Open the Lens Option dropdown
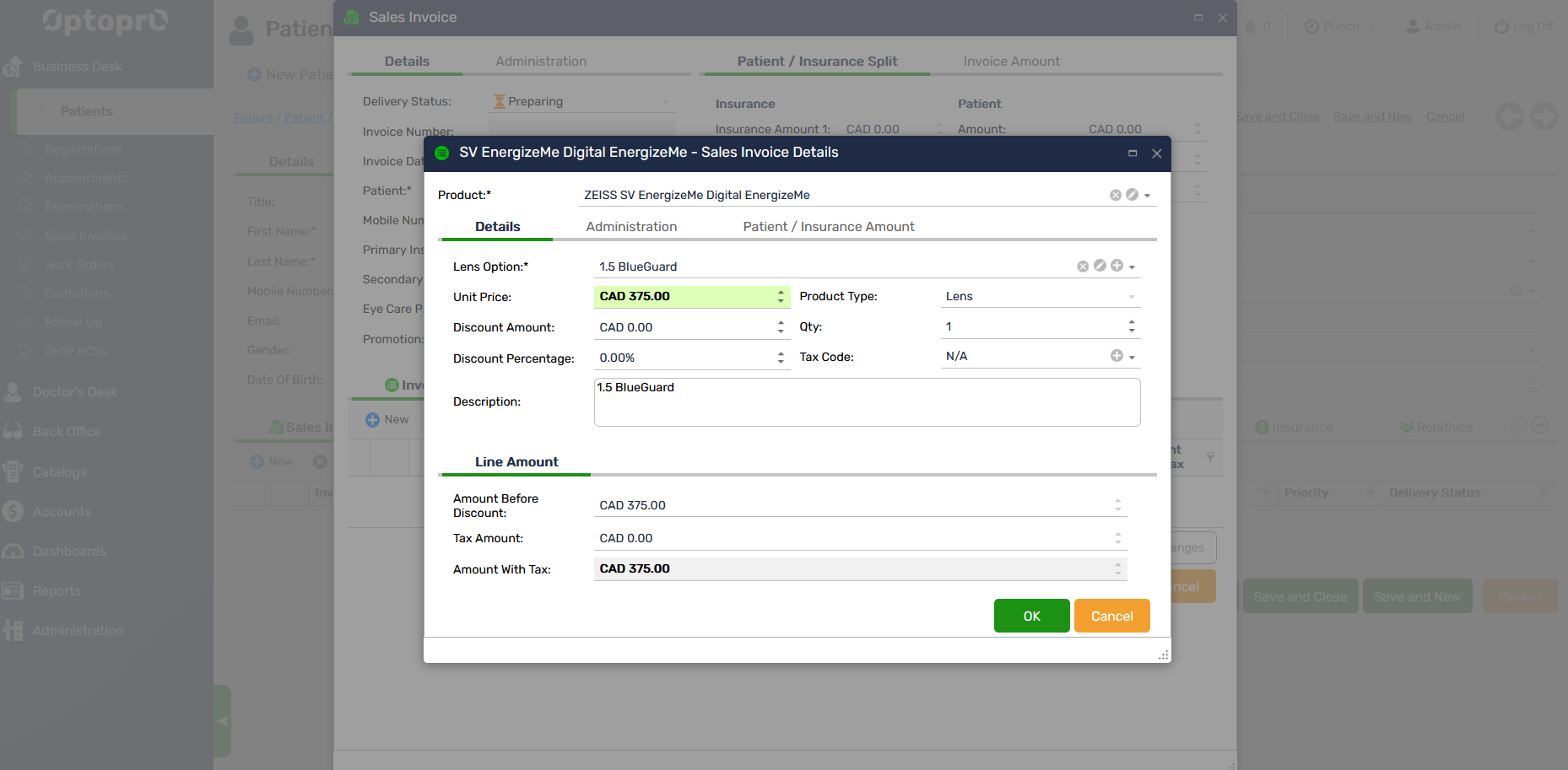This screenshot has height=770, width=1568. click(x=1133, y=267)
